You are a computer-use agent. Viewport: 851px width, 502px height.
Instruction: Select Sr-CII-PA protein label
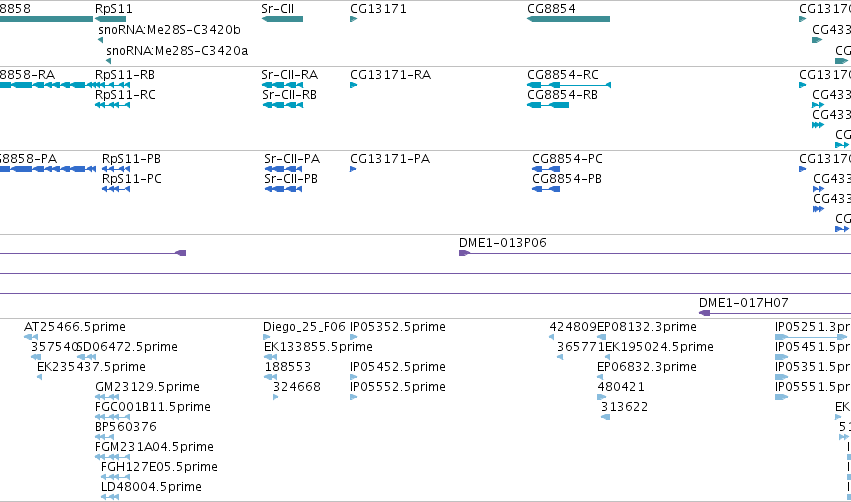(292, 159)
